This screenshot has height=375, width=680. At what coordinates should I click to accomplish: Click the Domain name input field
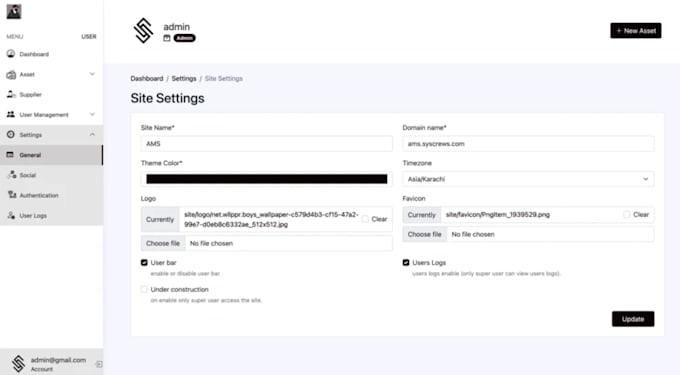point(528,143)
